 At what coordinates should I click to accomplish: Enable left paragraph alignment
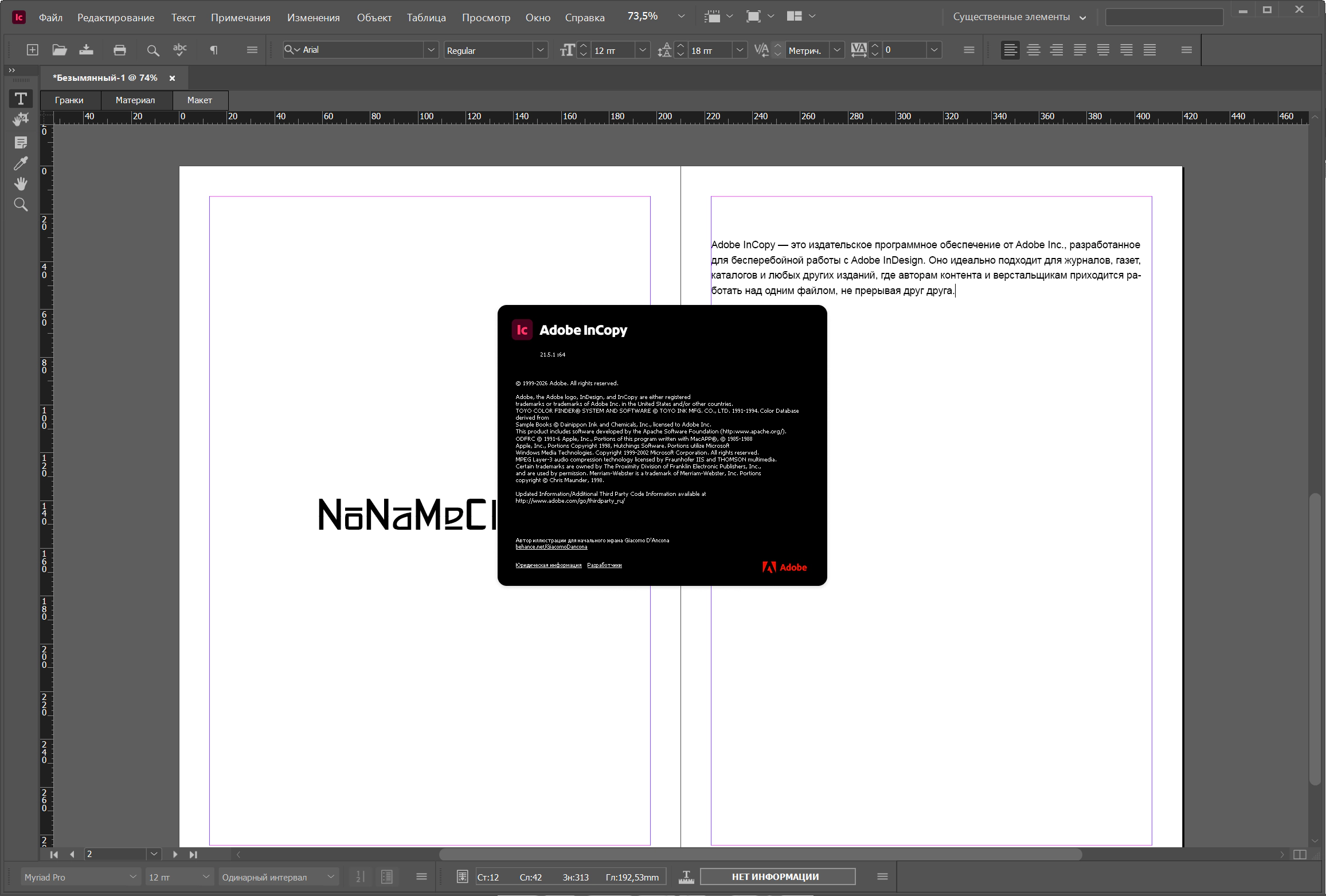pos(1010,50)
